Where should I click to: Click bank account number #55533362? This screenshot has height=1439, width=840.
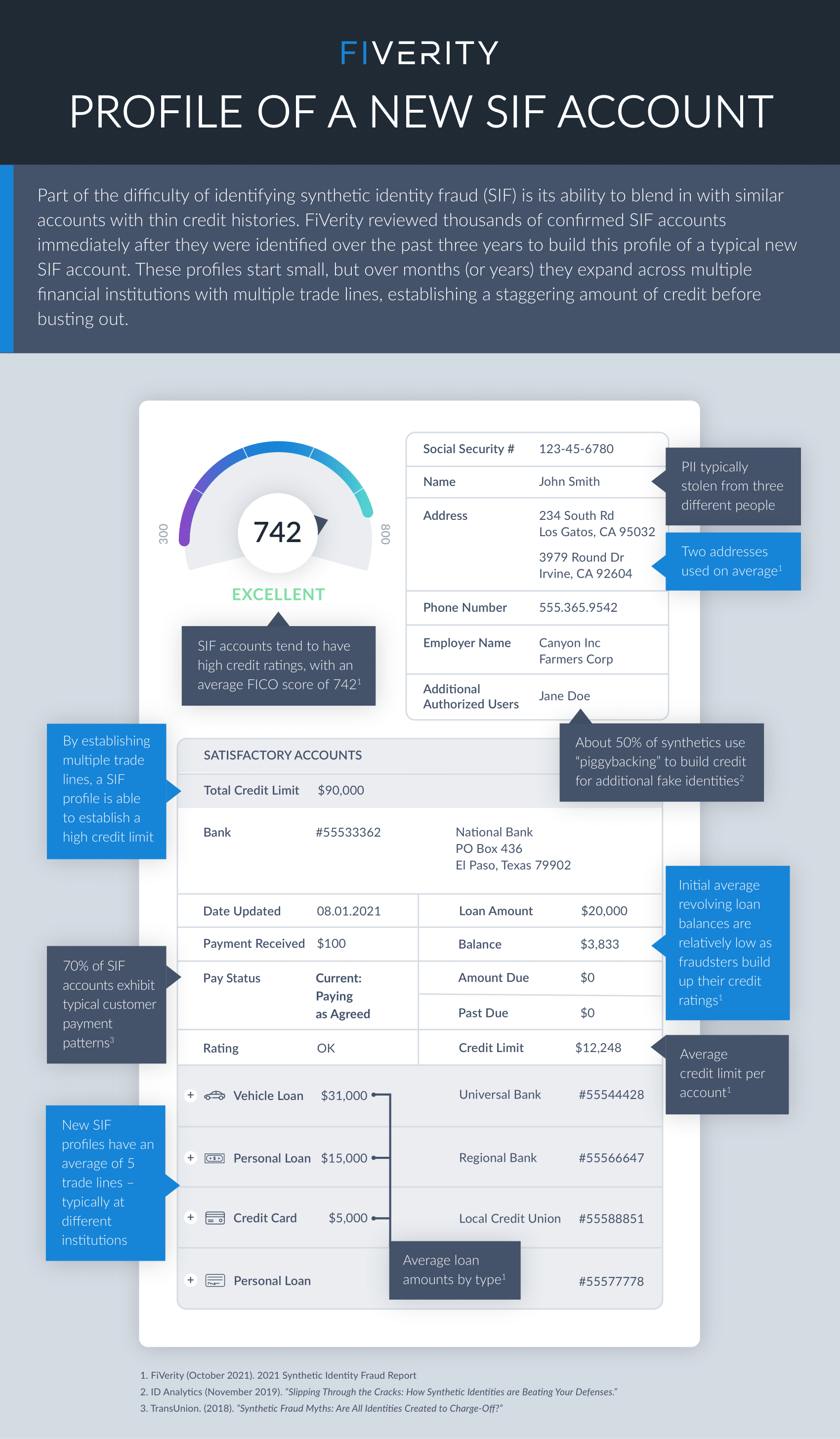click(348, 832)
